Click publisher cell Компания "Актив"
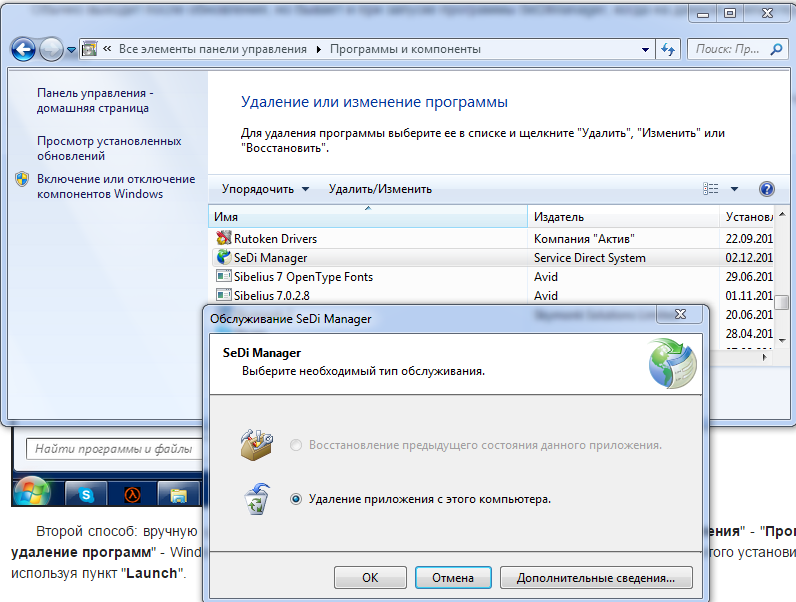The height and width of the screenshot is (602, 796). (584, 239)
